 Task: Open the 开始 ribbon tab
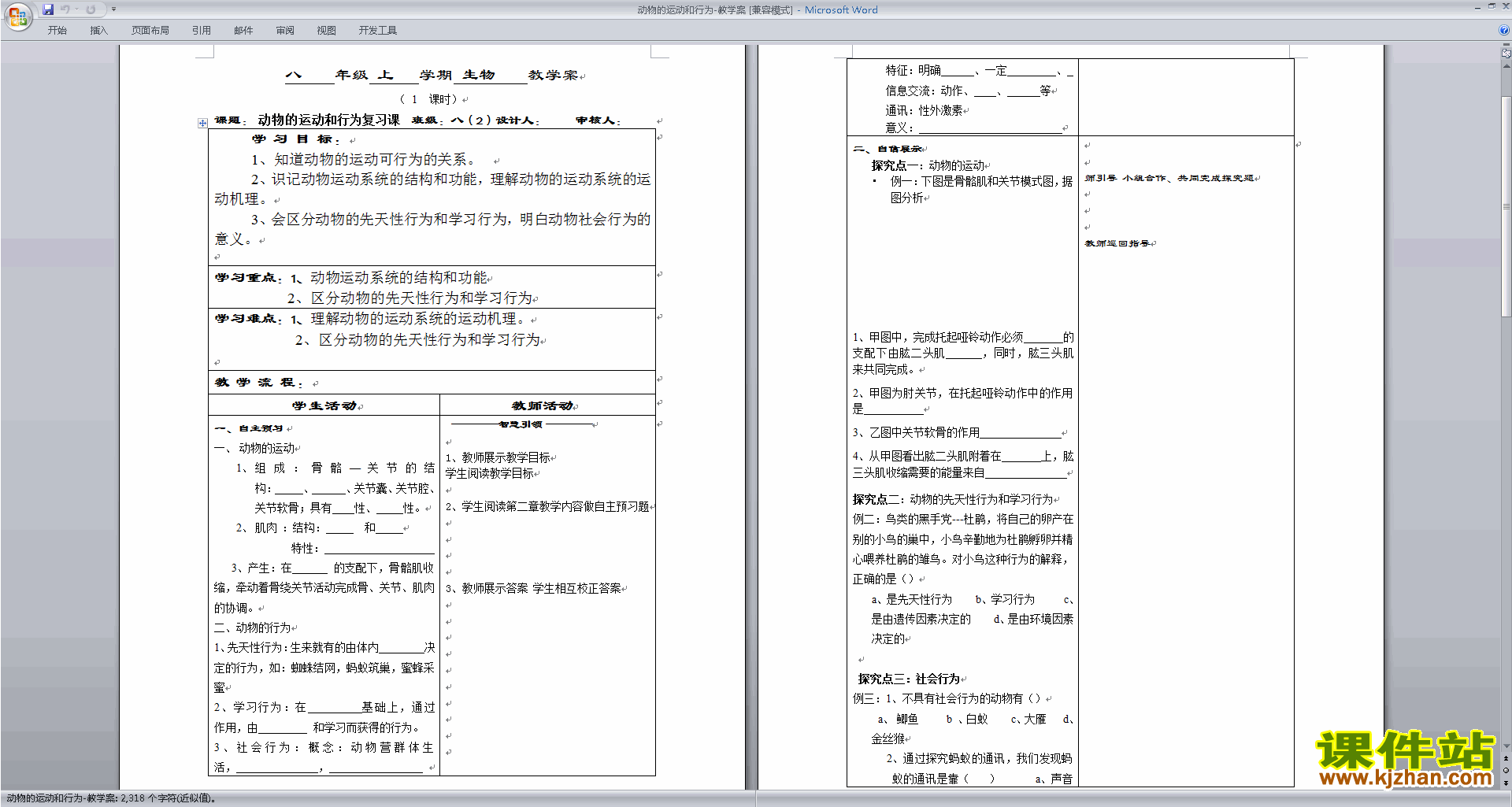pyautogui.click(x=57, y=30)
